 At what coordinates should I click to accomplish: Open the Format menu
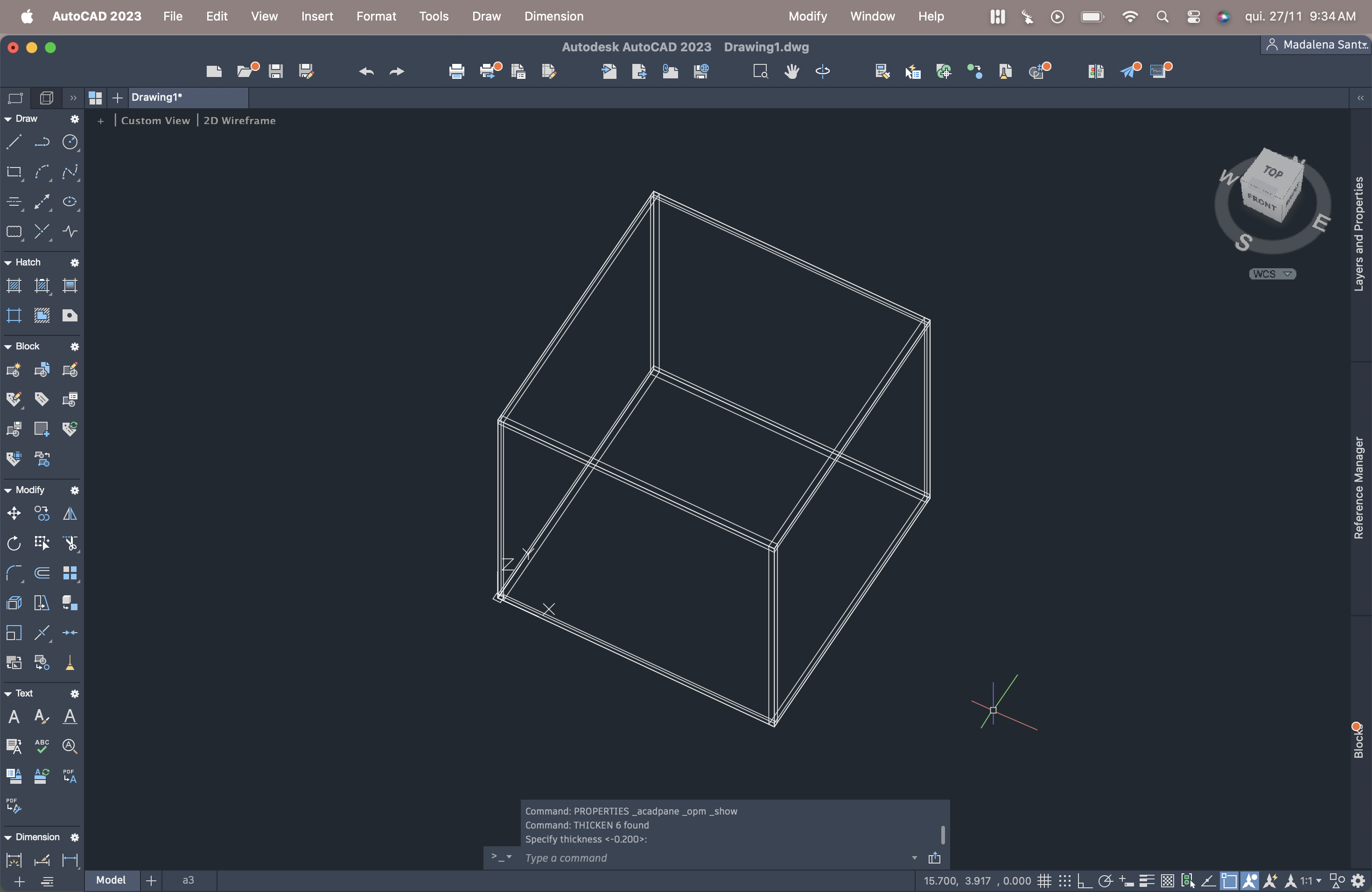(x=376, y=16)
